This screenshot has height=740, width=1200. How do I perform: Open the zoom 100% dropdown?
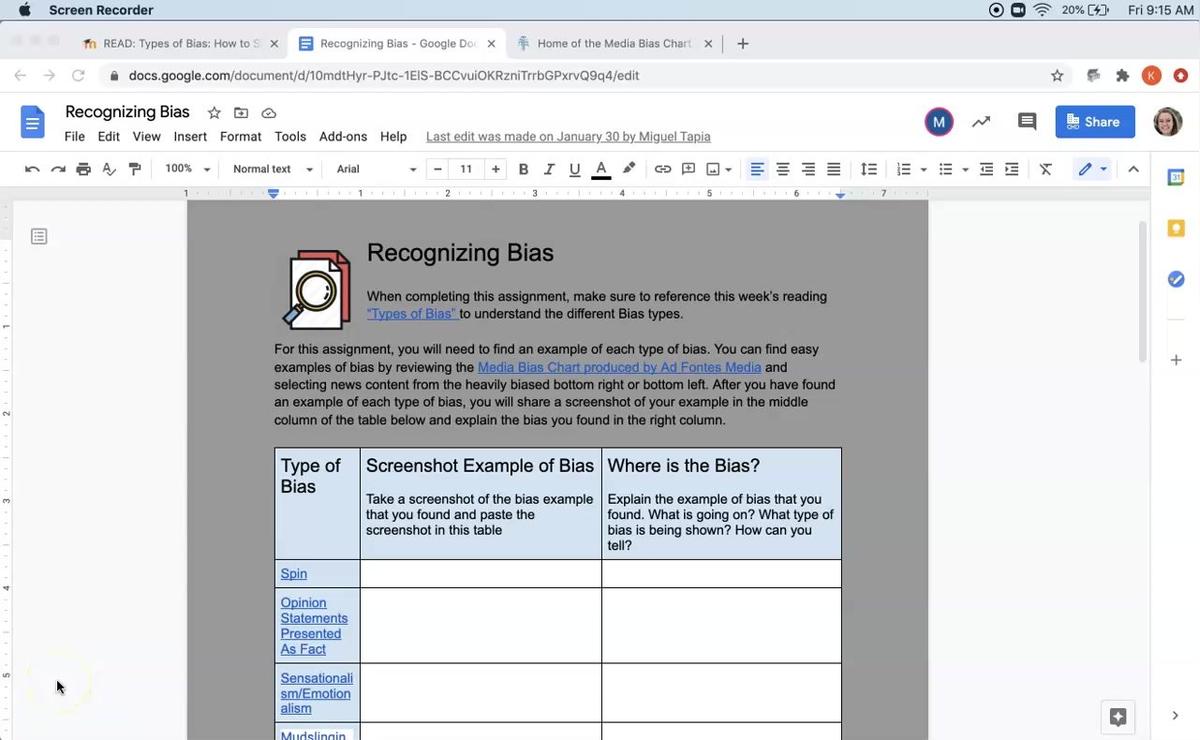(187, 169)
